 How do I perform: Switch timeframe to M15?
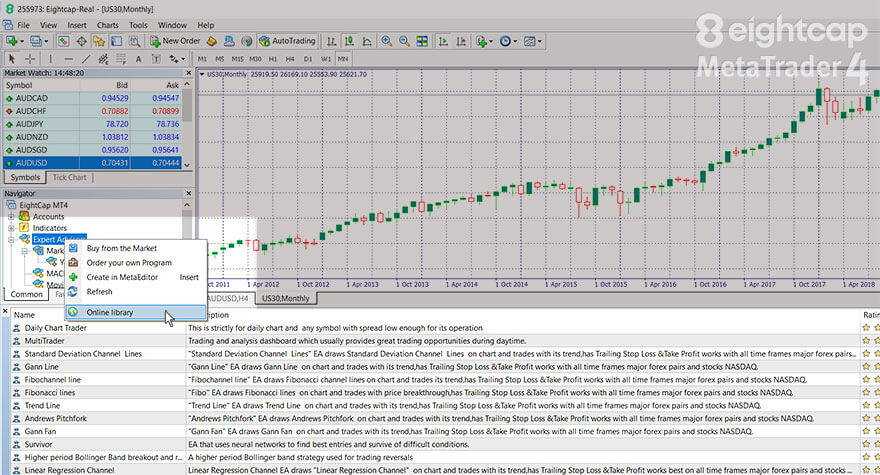pyautogui.click(x=237, y=58)
